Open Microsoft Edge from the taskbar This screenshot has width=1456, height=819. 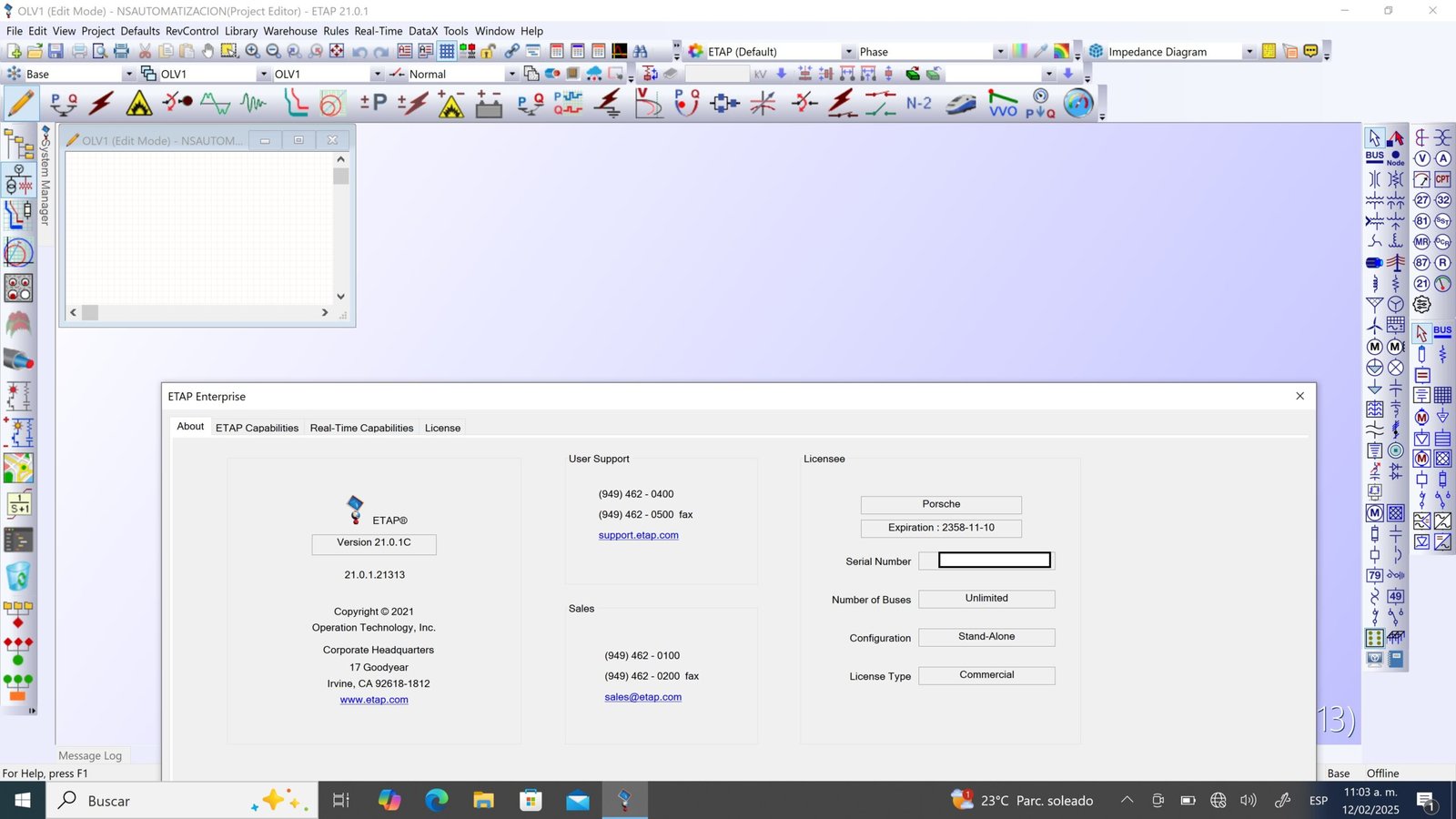(437, 801)
